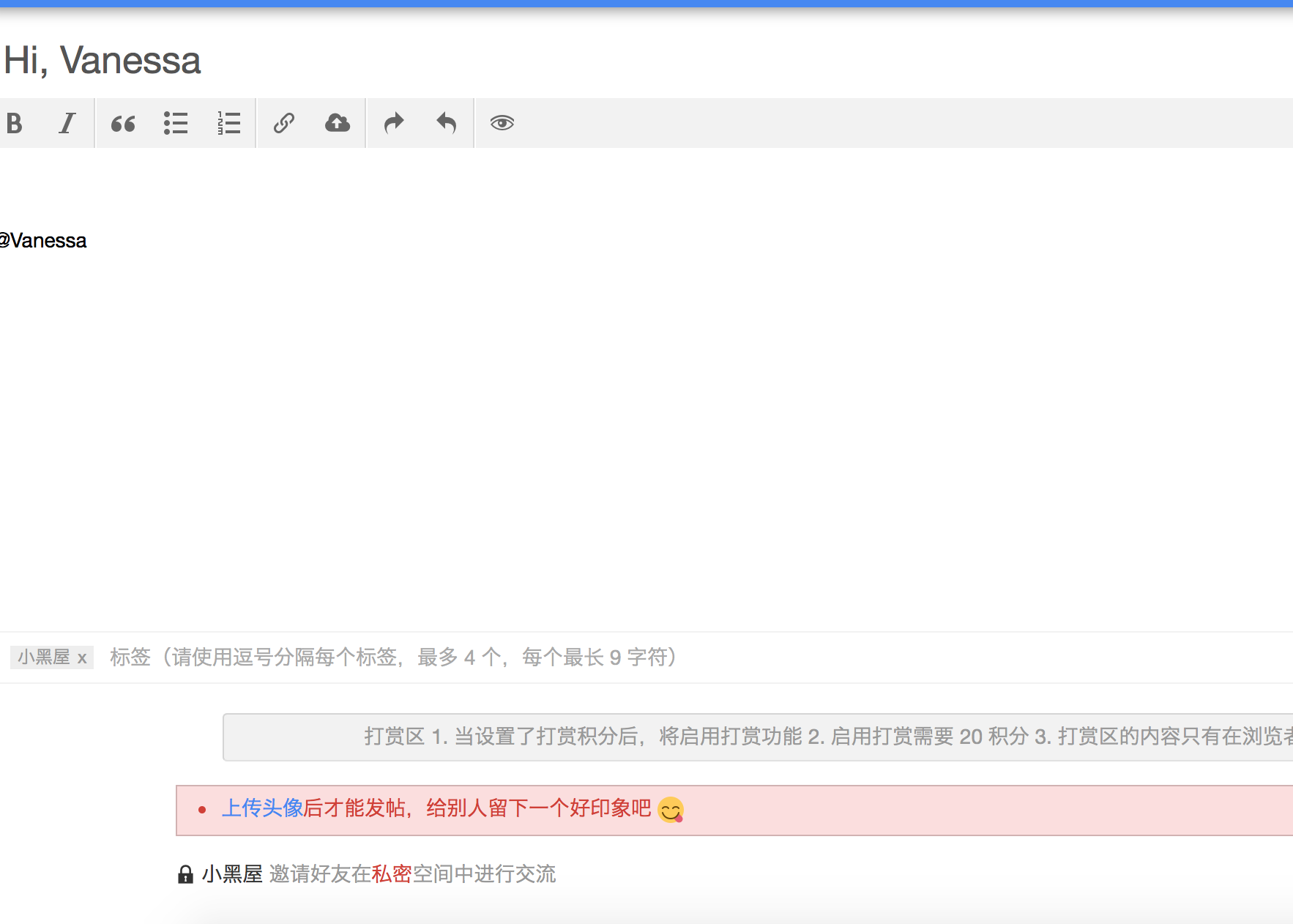Remove the 小黑屋 tag

coord(82,658)
